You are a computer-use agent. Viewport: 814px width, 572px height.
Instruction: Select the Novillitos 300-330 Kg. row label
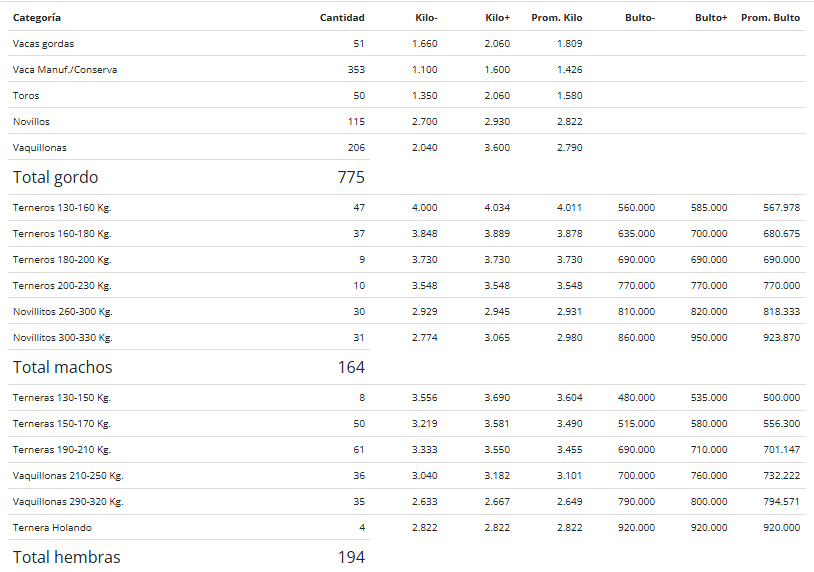(x=63, y=337)
